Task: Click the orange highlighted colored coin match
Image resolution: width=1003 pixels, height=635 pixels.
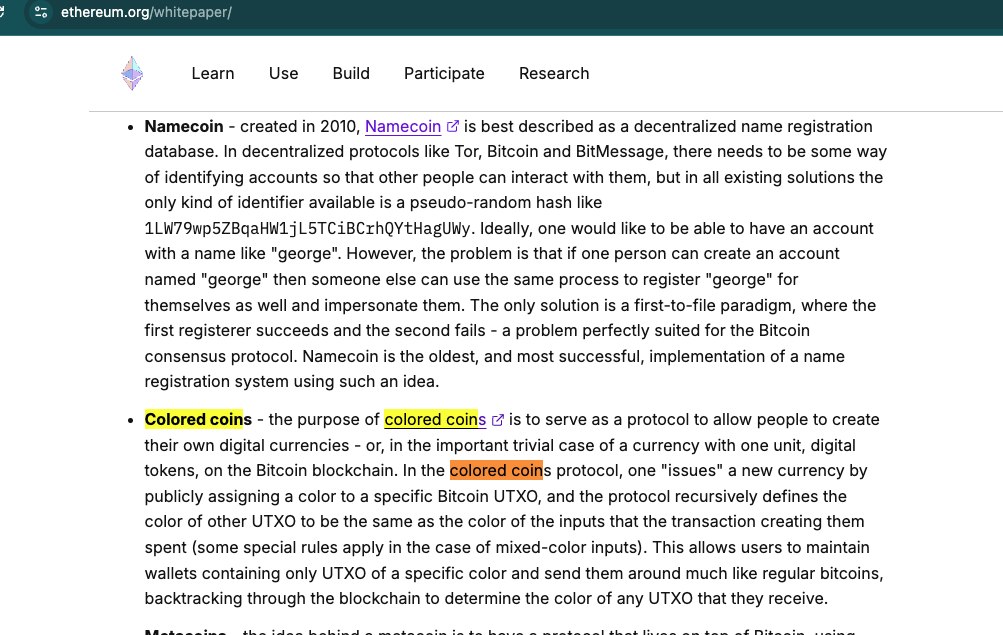Action: coord(496,470)
